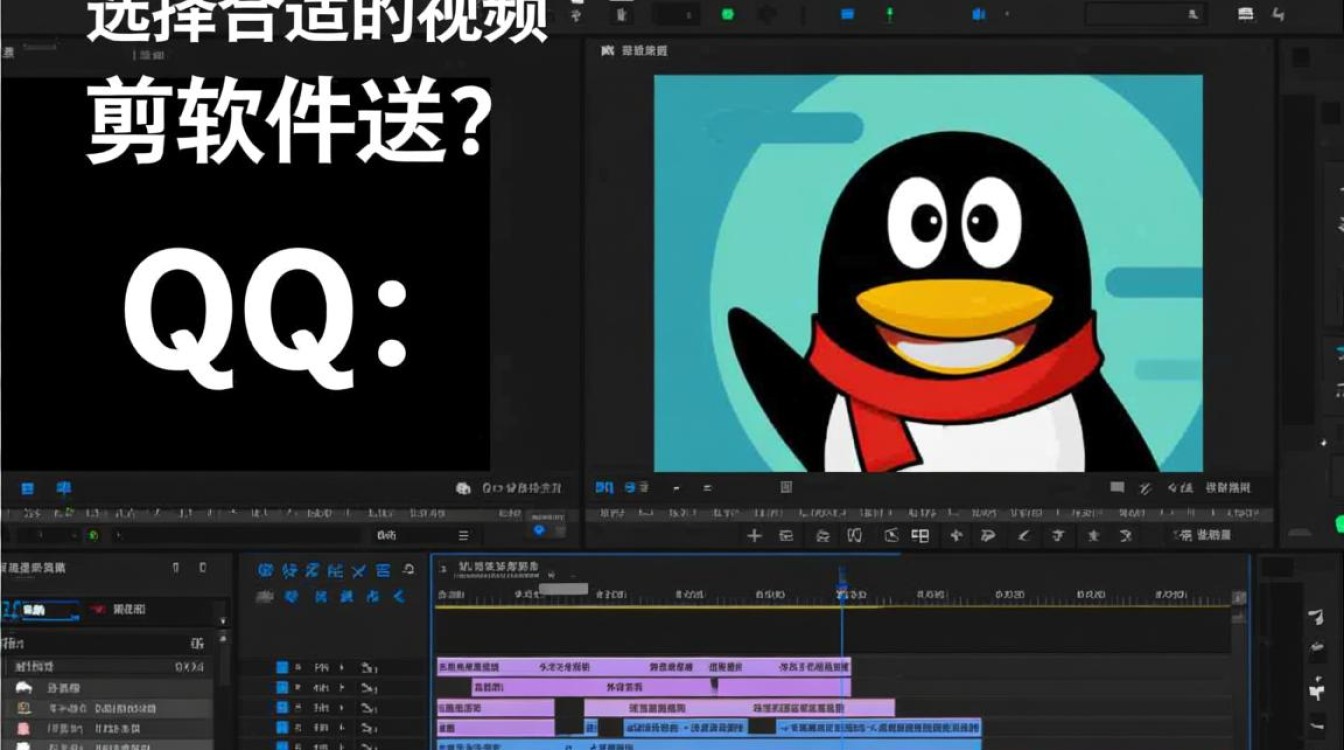Click the green circle icon in top toolbar
Image resolution: width=1344 pixels, height=750 pixels.
pyautogui.click(x=728, y=14)
